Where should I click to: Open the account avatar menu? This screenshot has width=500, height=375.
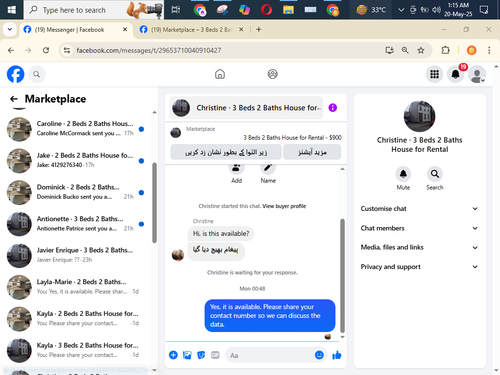coord(477,74)
